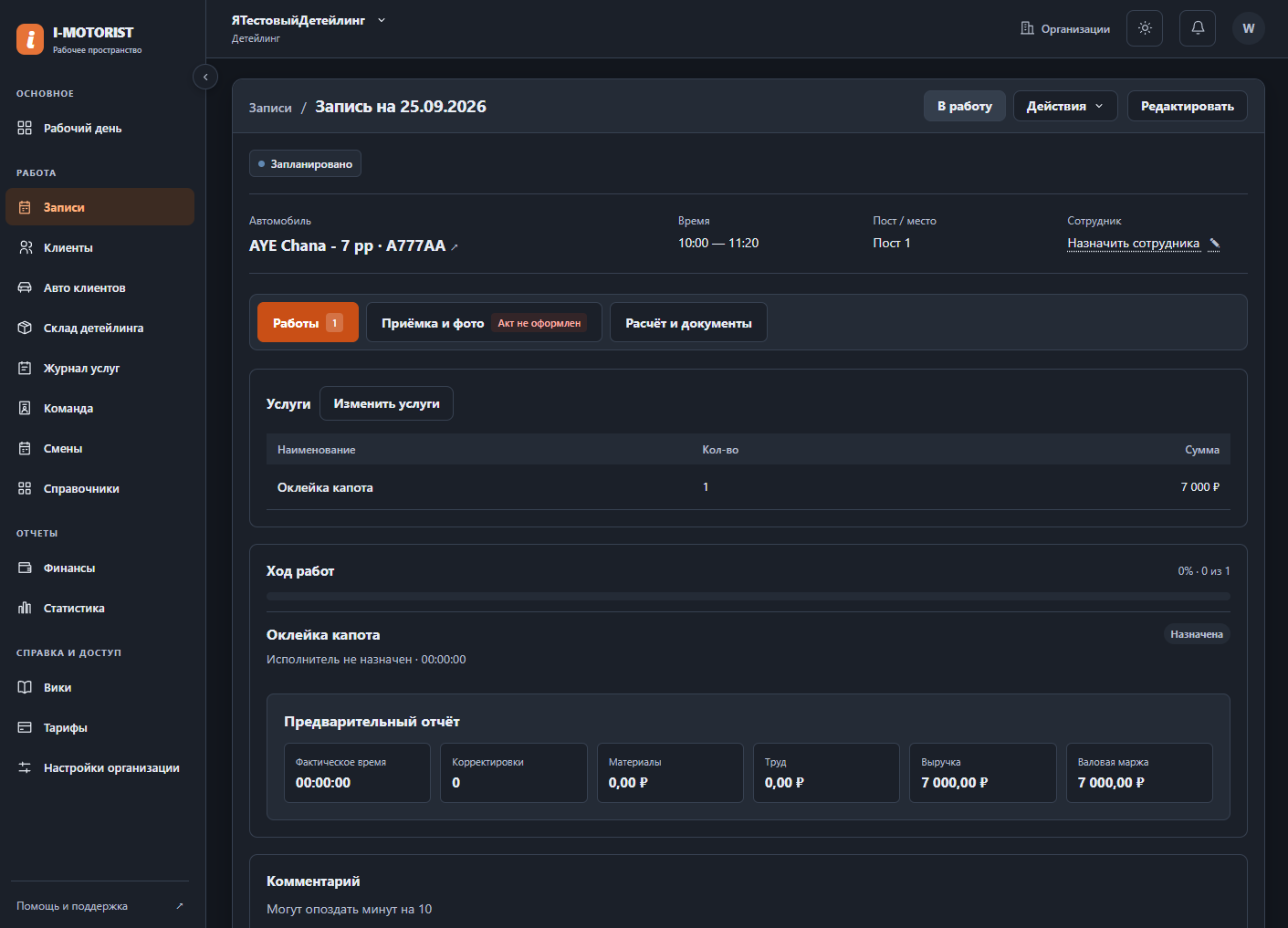The width and height of the screenshot is (1288, 928).
Task: Click the Запланировано status badge
Action: [305, 163]
